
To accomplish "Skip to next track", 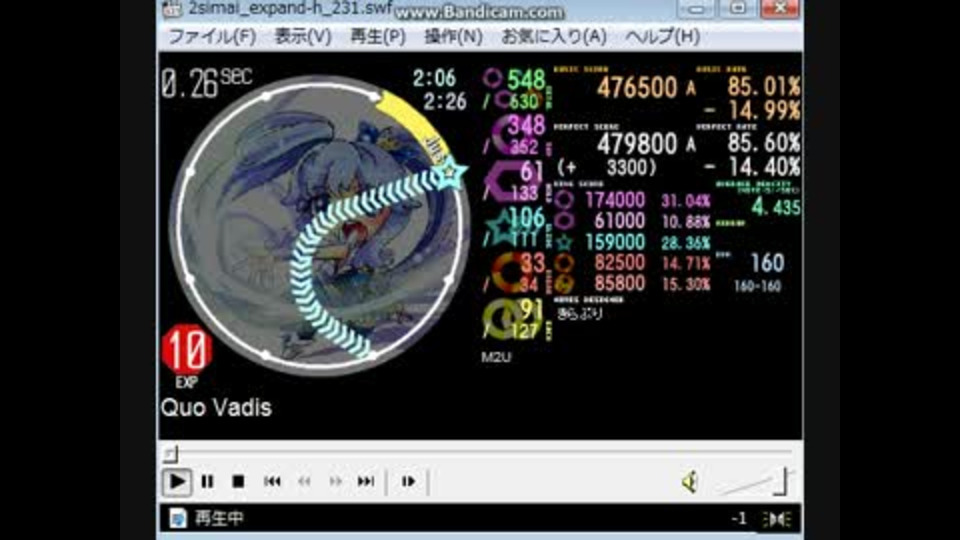I will (x=366, y=482).
